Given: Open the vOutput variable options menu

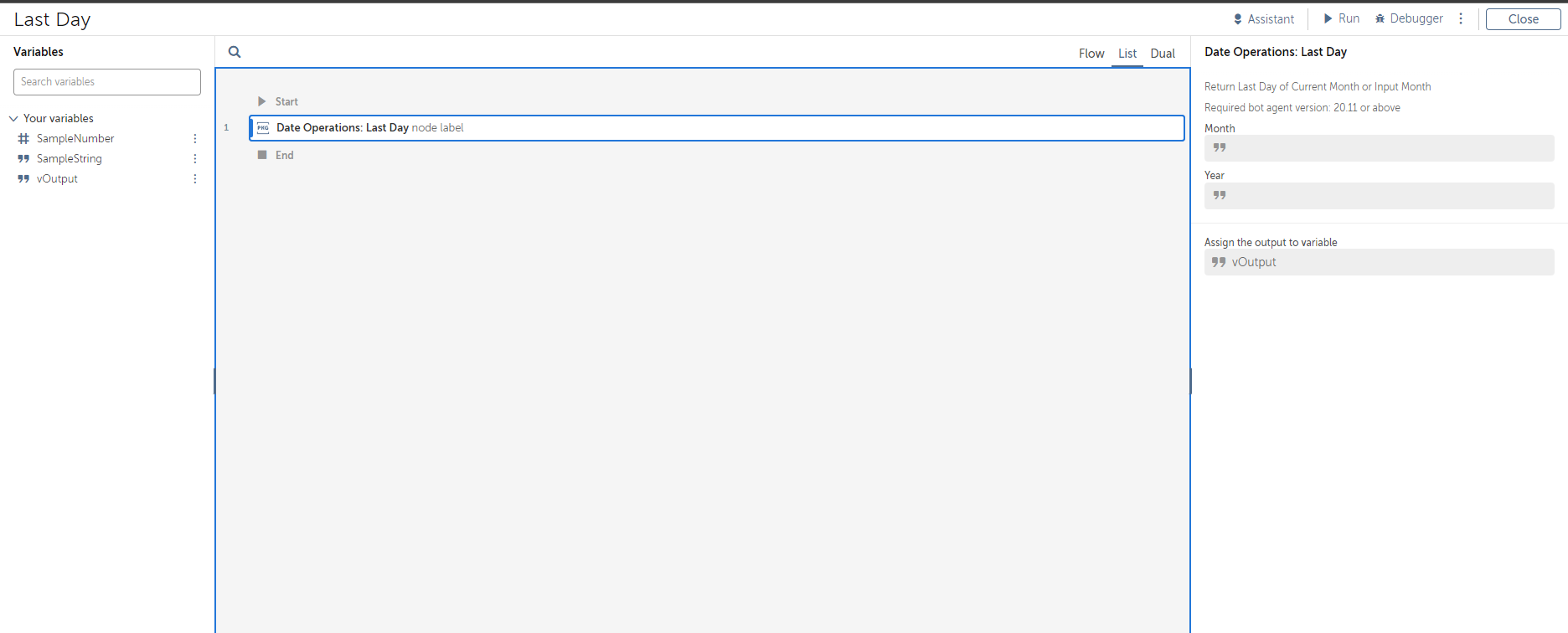Looking at the screenshot, I should (x=195, y=179).
